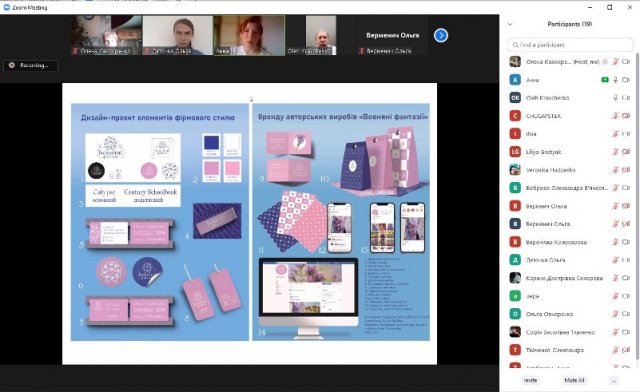Click the blue next-page arrow in video strip
Viewport: 640px width, 392px height.
click(x=440, y=36)
